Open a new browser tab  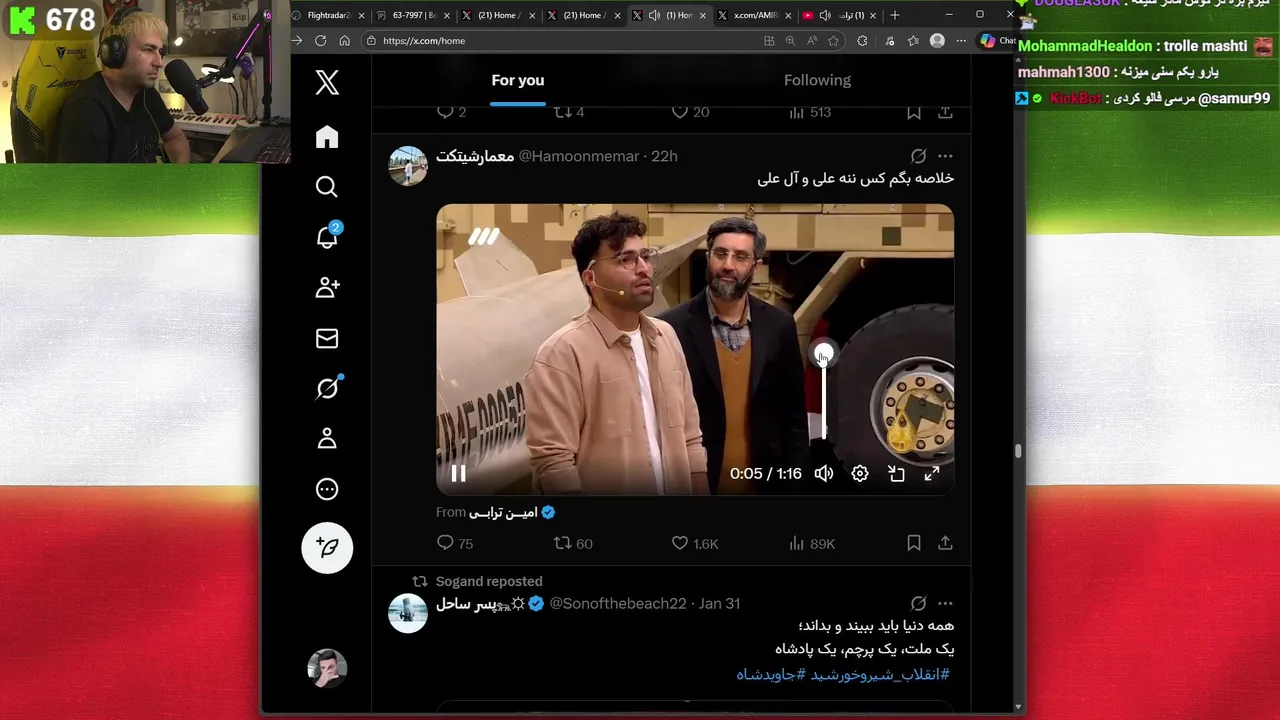click(895, 15)
